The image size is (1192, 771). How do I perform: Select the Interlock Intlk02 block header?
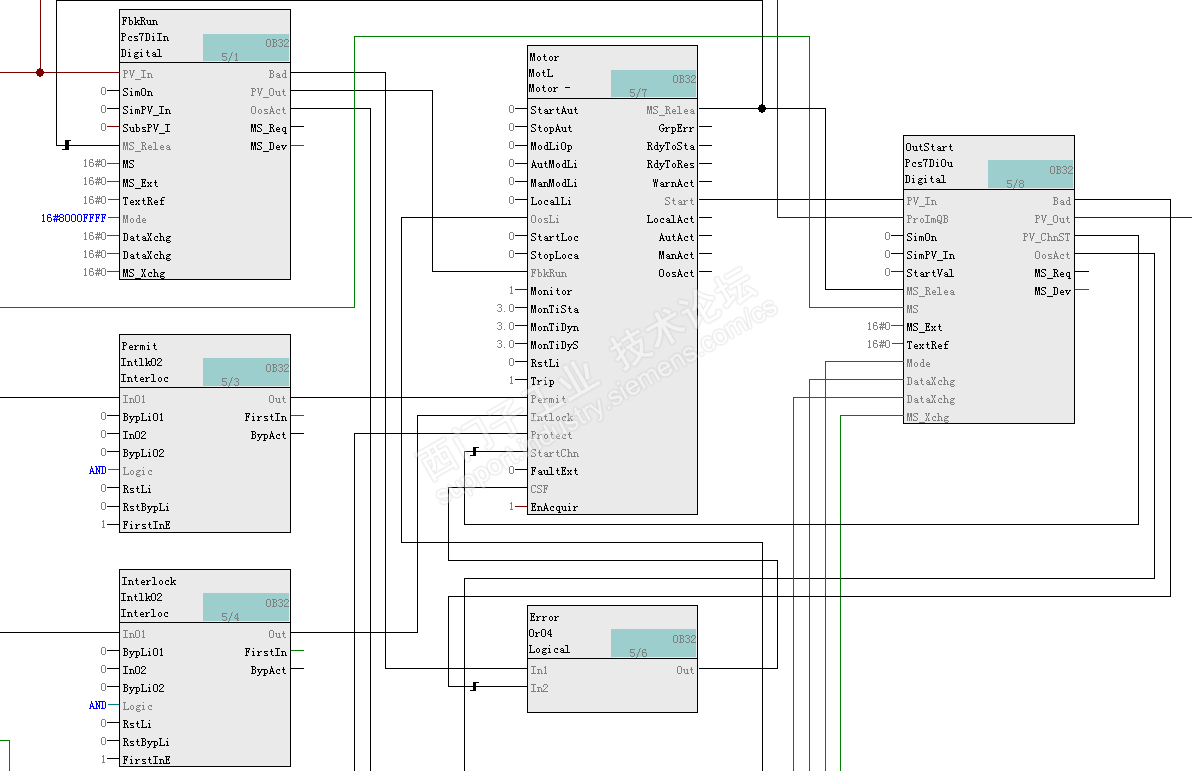pos(204,596)
